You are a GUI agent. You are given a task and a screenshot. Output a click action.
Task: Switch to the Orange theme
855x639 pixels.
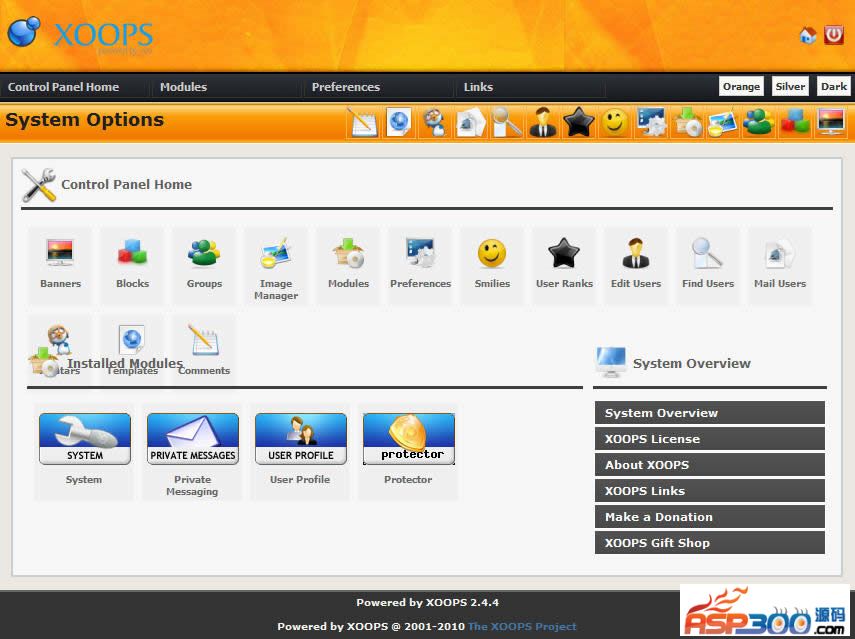click(x=741, y=86)
